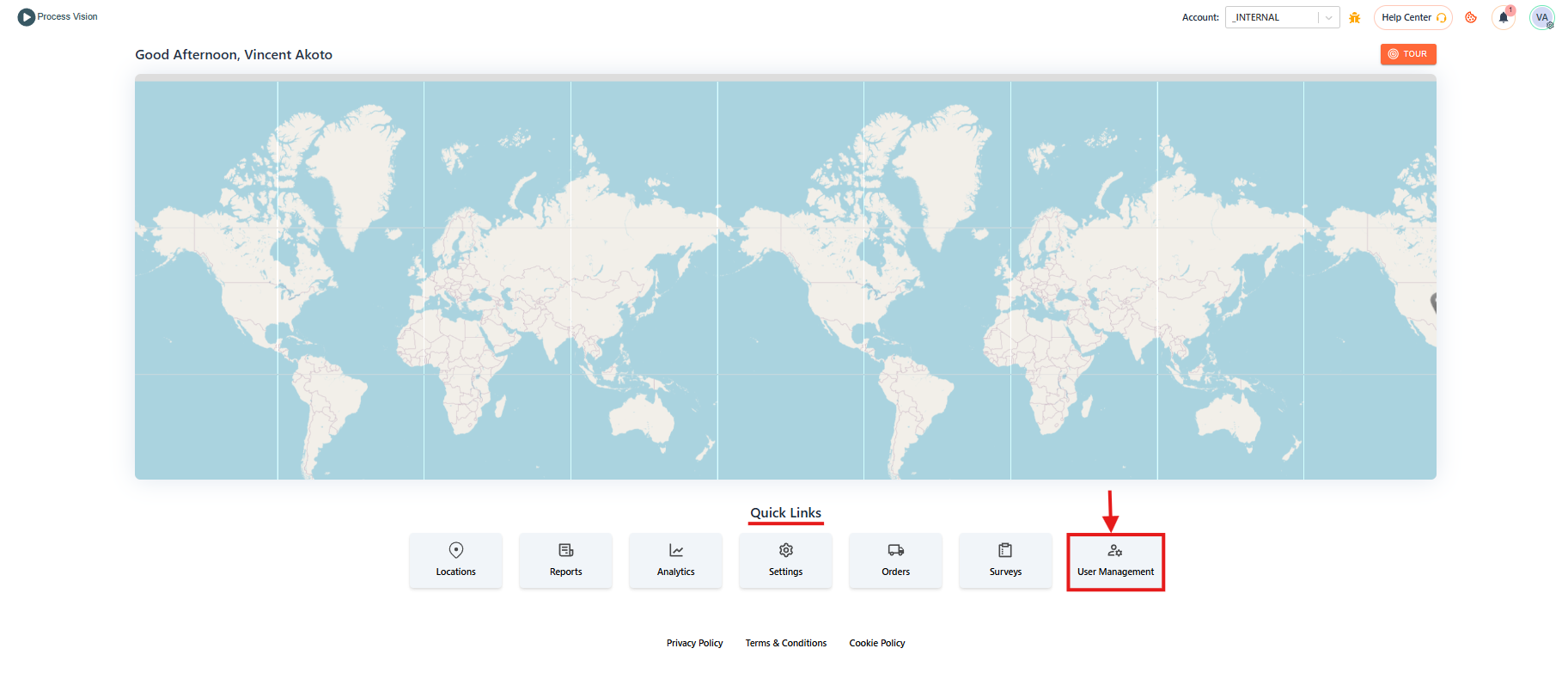Open the VA user avatar menu

1541,17
